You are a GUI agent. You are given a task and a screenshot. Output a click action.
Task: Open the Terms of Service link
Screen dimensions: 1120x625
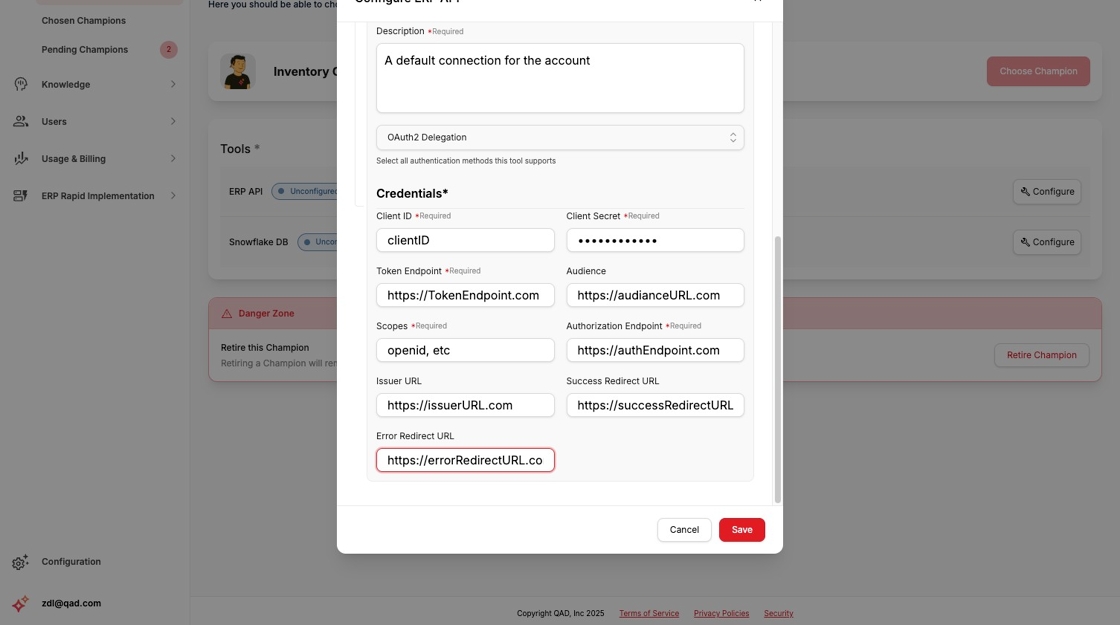[x=649, y=613]
